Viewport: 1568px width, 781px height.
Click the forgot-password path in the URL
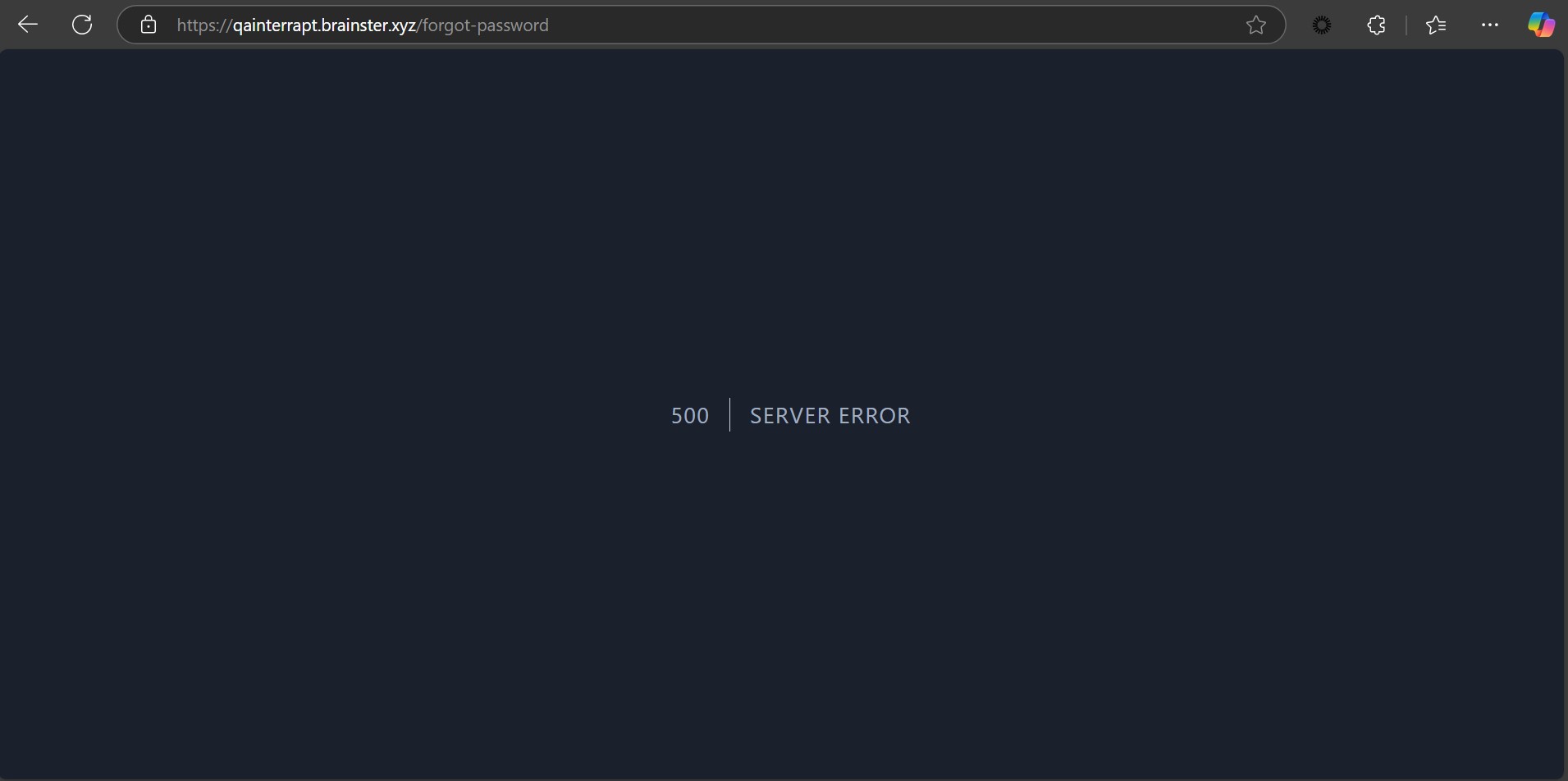tap(485, 25)
